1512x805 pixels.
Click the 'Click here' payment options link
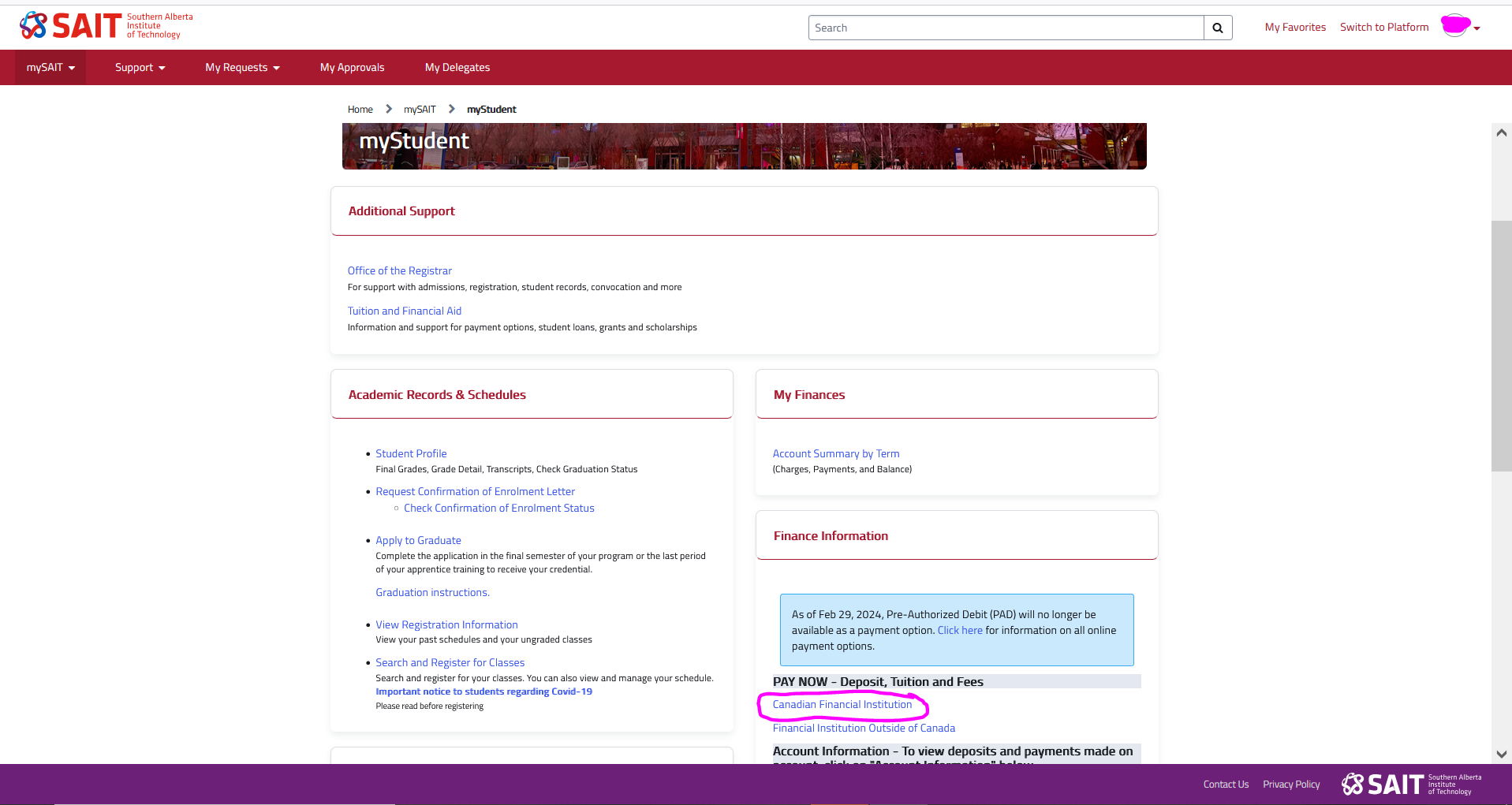[960, 630]
